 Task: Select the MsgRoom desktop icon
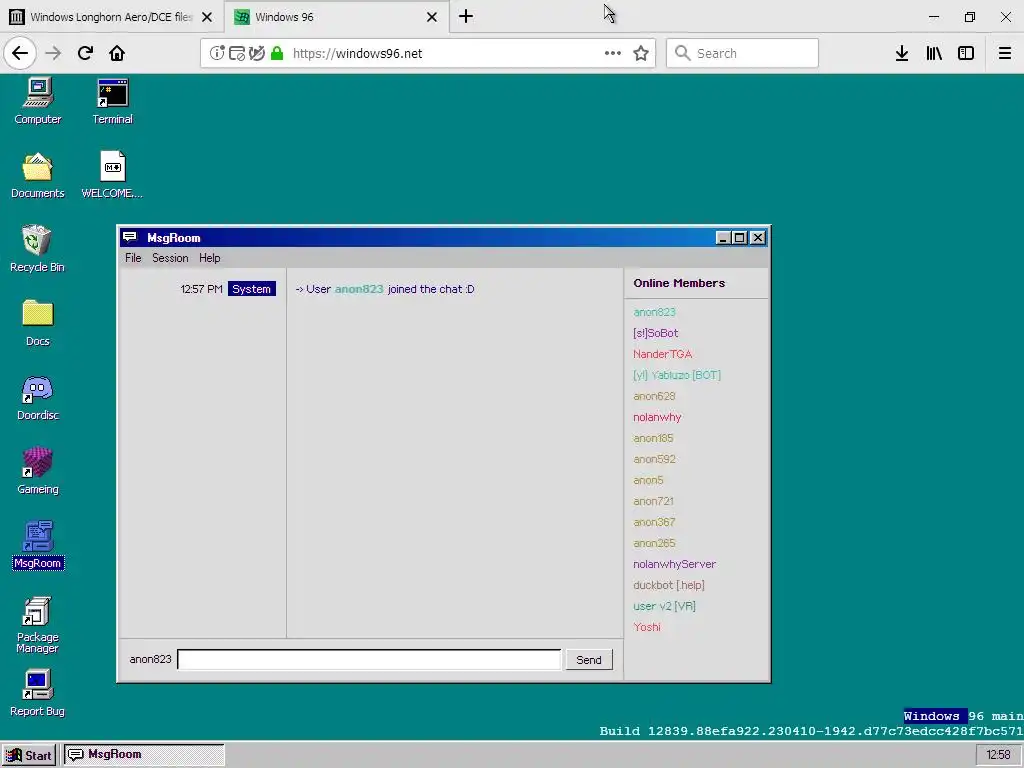pos(38,545)
